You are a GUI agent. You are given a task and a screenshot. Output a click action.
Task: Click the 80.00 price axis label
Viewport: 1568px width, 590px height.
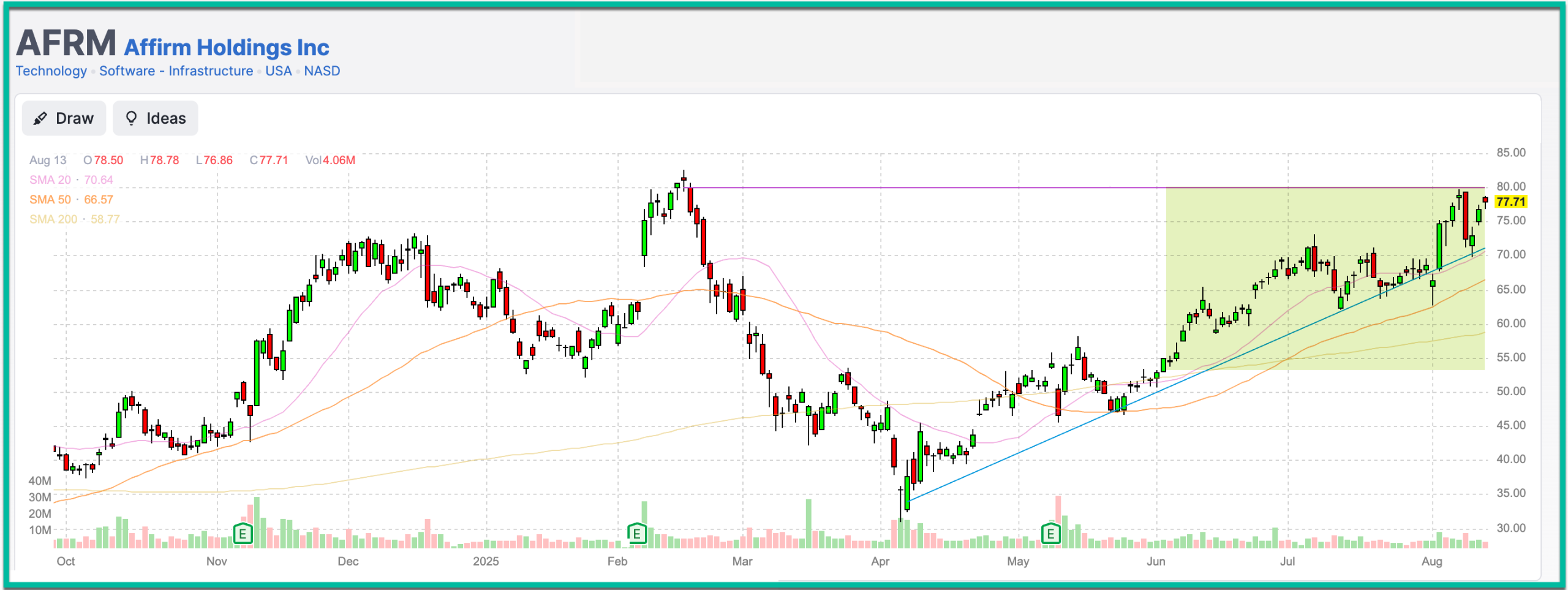[1511, 186]
